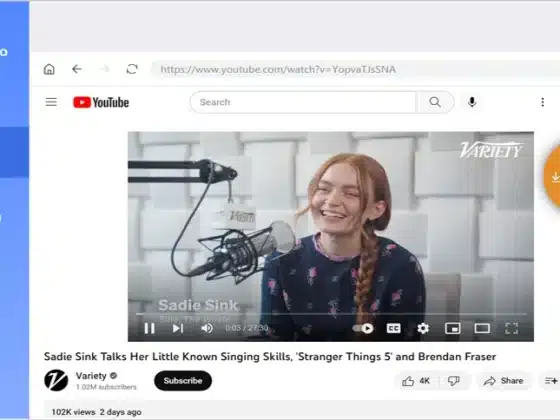Open video player settings gear
This screenshot has height=420, width=560.
tap(423, 328)
